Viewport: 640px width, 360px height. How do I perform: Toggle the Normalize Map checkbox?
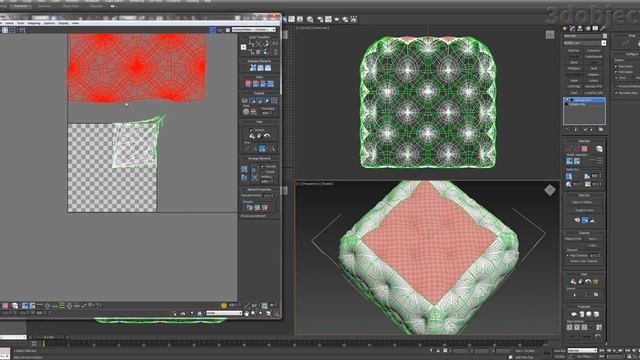coord(616,93)
